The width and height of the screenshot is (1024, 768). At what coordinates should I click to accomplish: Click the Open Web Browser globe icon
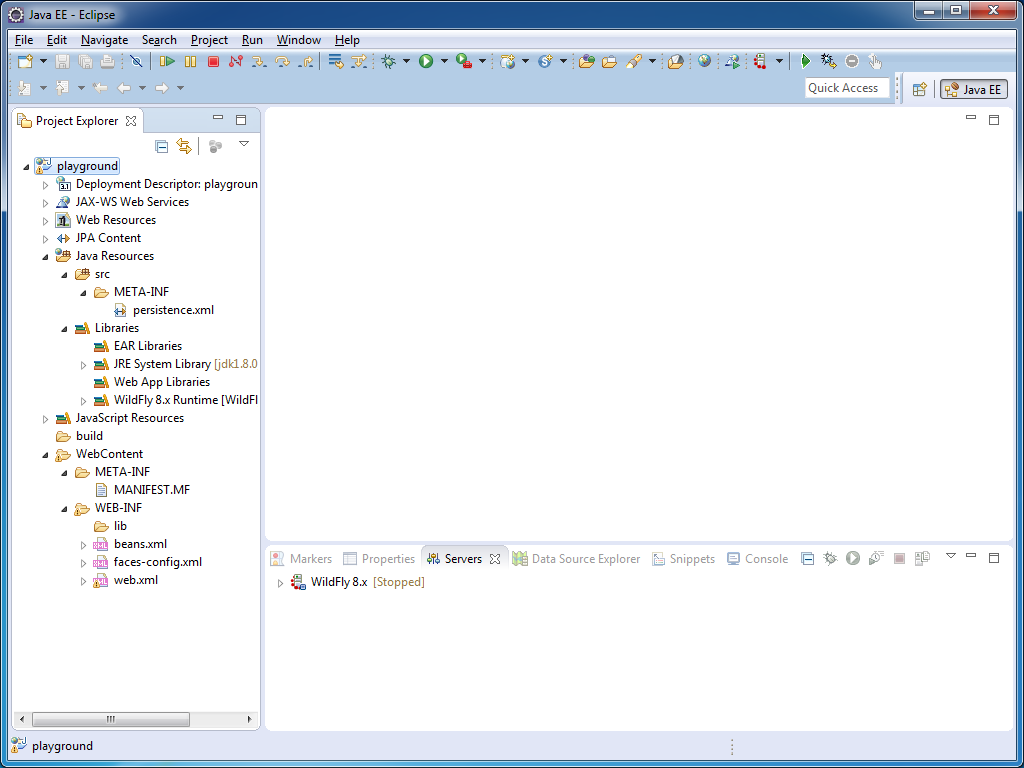704,61
